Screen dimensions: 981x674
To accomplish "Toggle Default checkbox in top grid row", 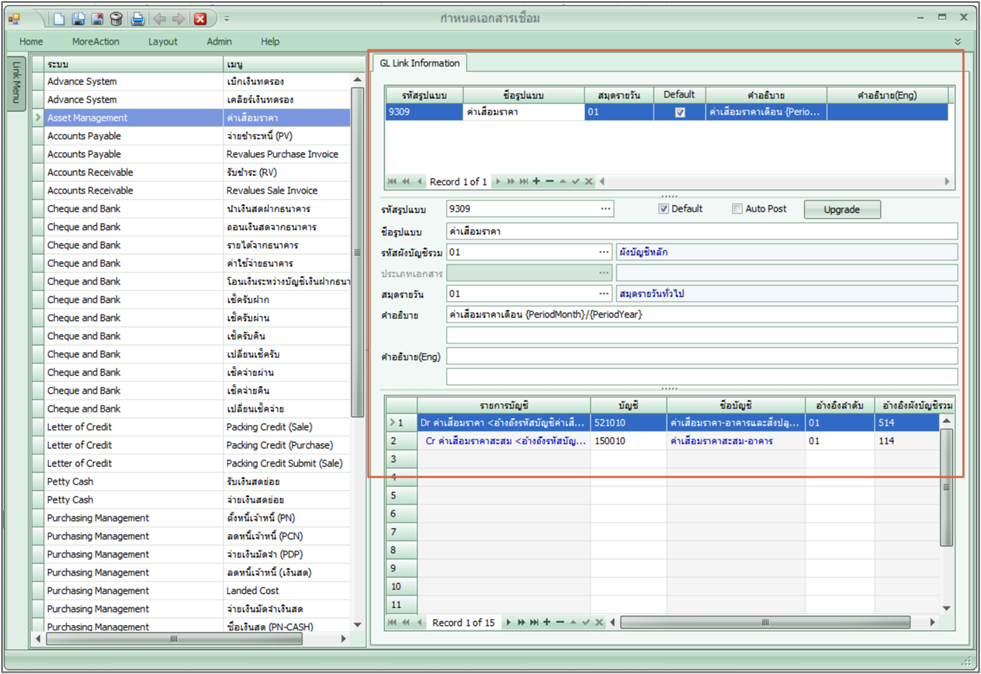I will click(x=680, y=113).
